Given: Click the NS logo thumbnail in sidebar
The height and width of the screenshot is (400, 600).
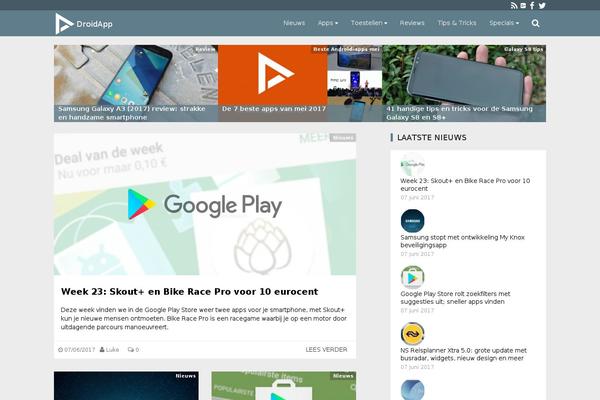Looking at the screenshot, I should pyautogui.click(x=412, y=334).
